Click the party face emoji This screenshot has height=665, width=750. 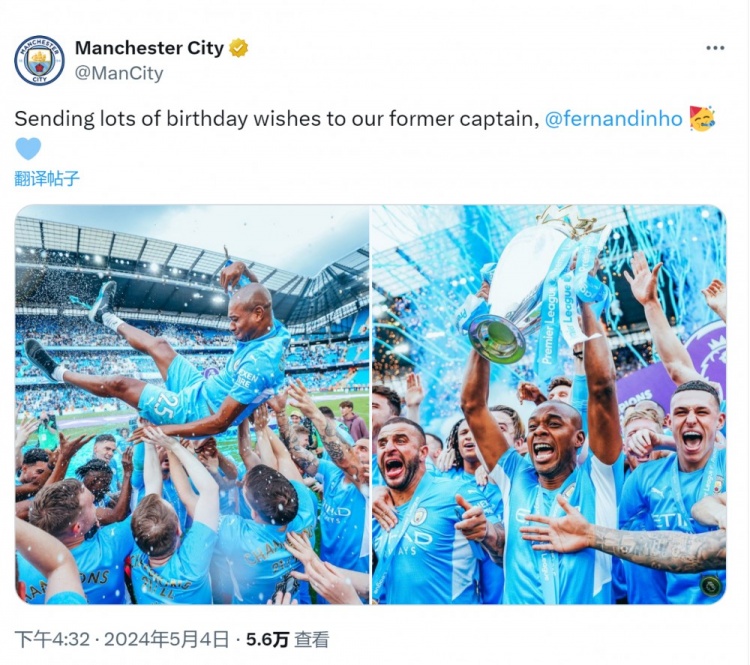702,119
